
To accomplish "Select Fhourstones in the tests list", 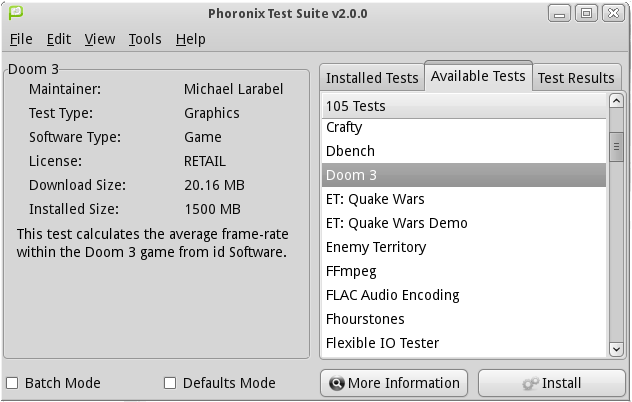I will [x=464, y=319].
